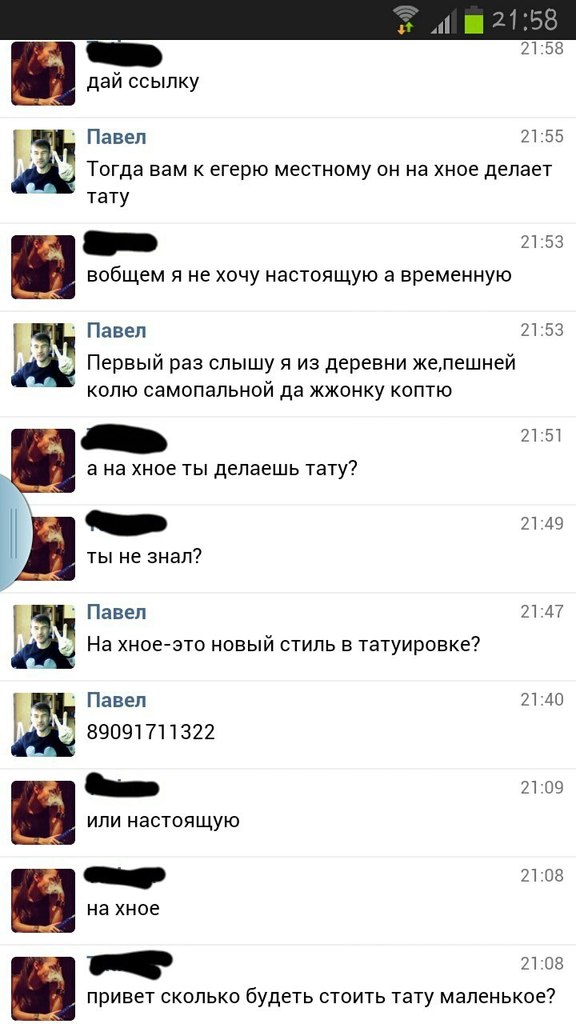Tap phone number 89091711322
The image size is (576, 1024).
point(151,732)
